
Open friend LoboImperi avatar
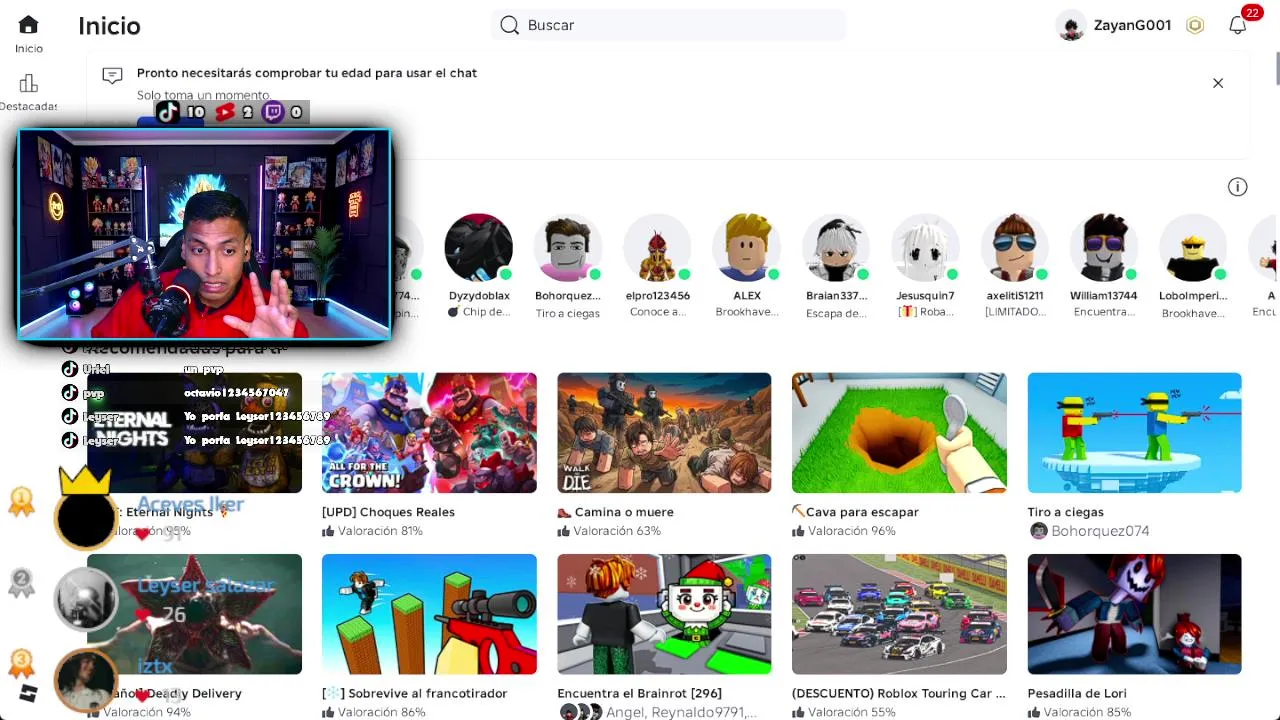(x=1193, y=248)
